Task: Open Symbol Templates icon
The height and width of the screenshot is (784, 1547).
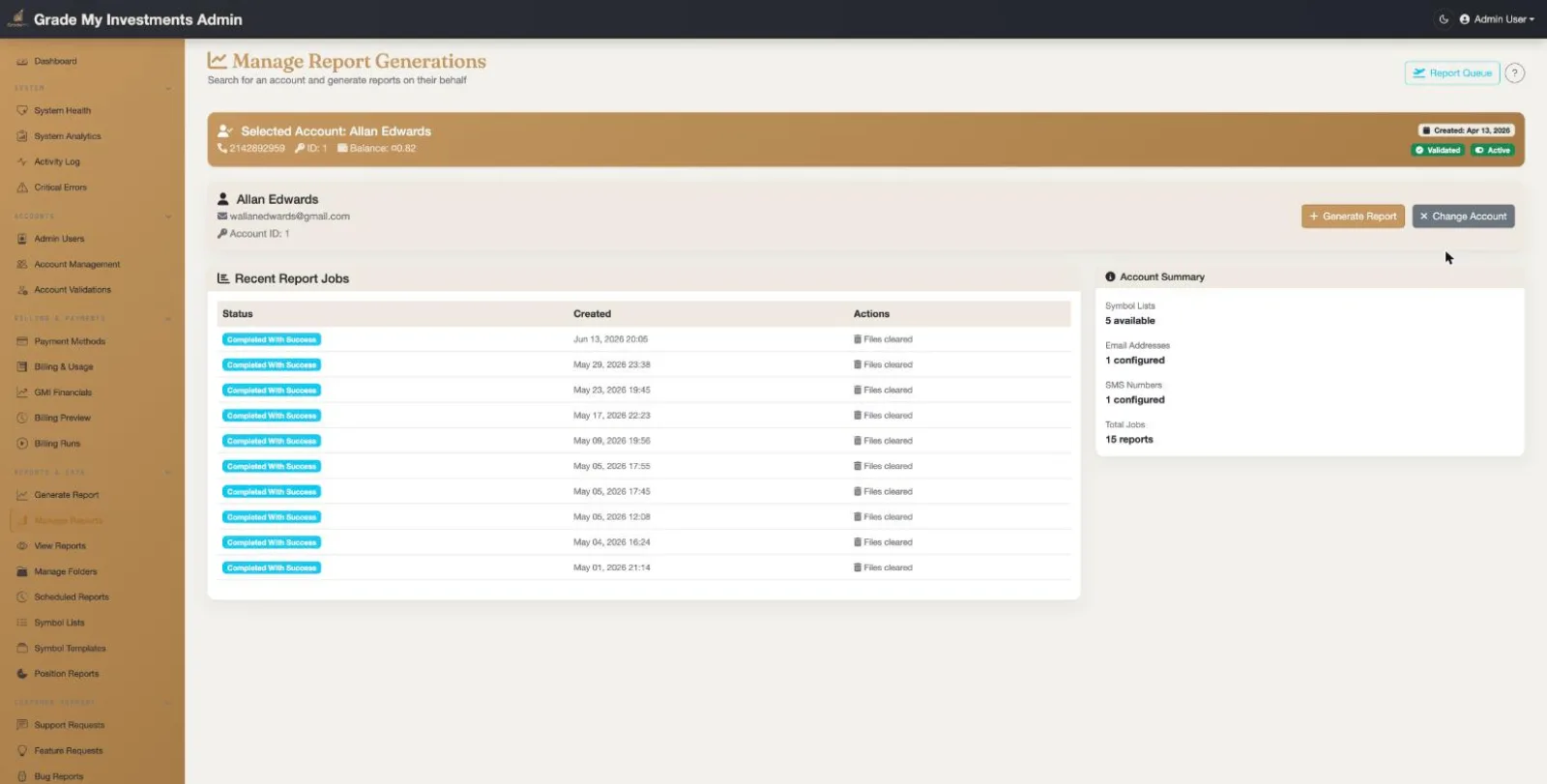Action: point(22,649)
